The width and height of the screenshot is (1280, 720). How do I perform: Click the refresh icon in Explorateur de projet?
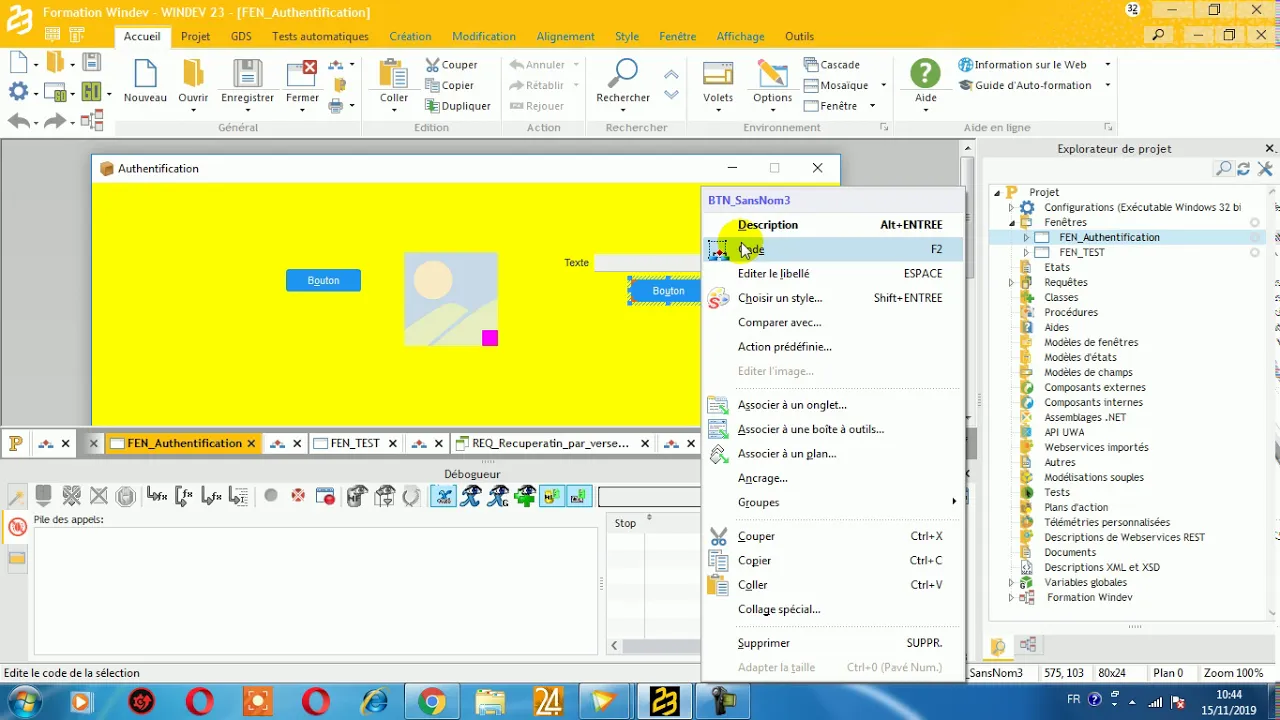tap(1244, 169)
